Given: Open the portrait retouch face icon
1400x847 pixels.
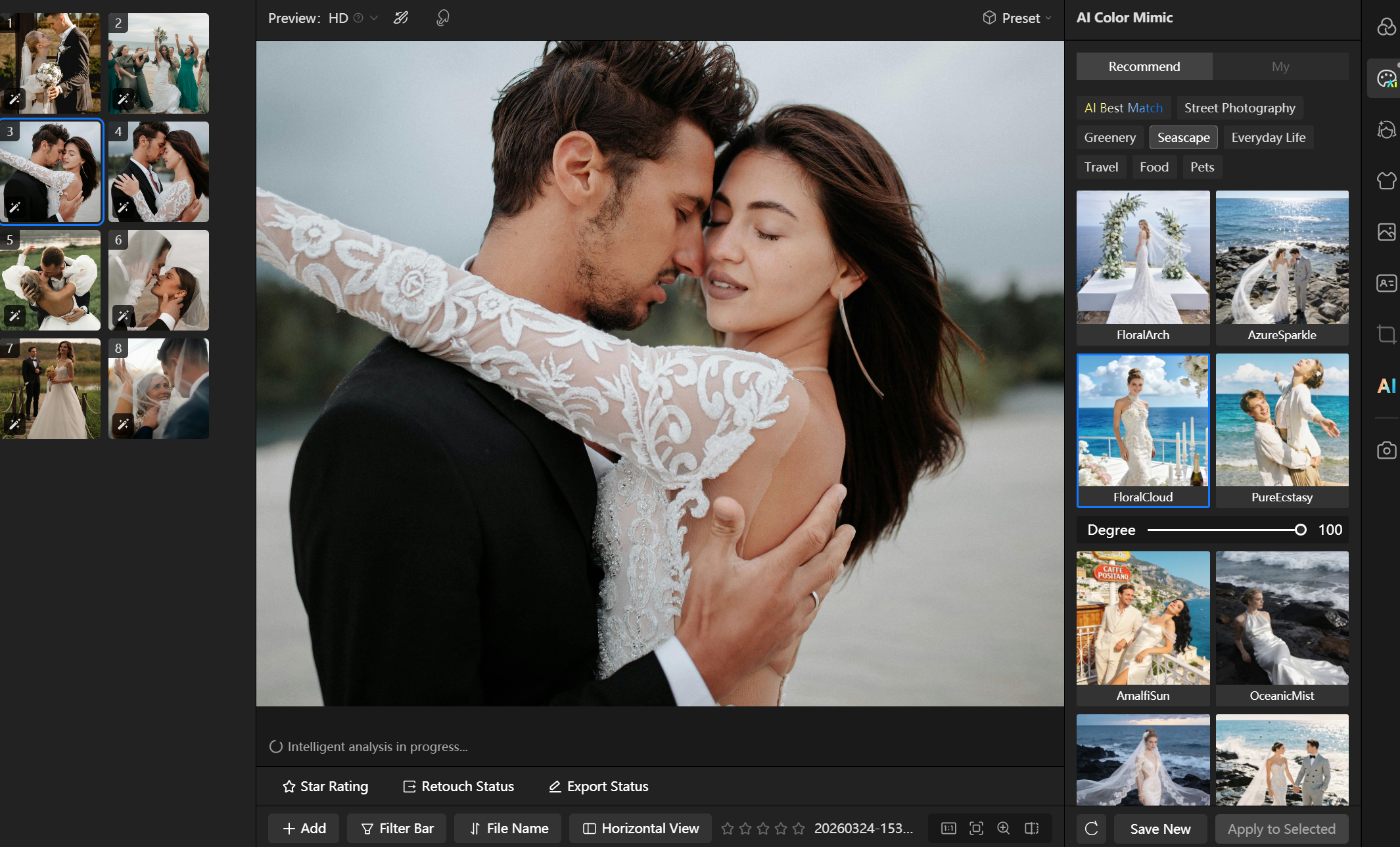Looking at the screenshot, I should (x=1386, y=129).
